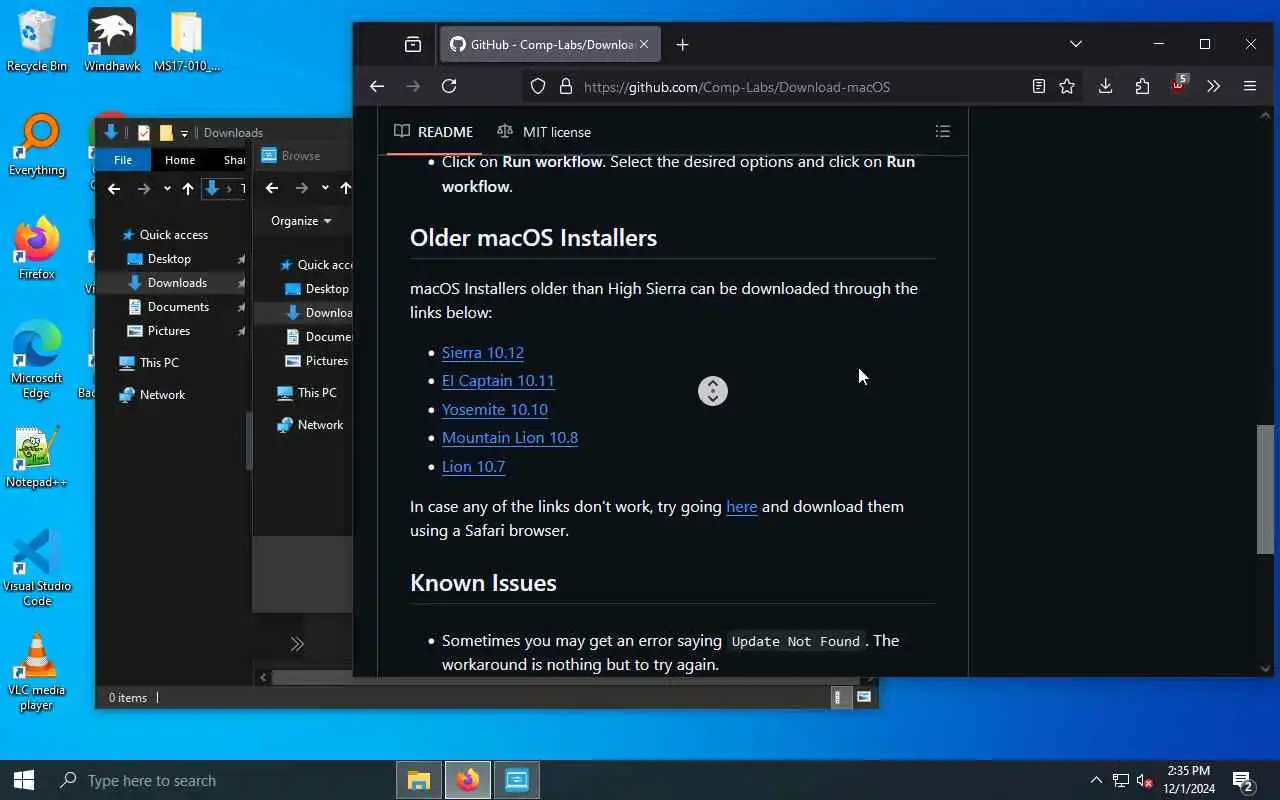The width and height of the screenshot is (1280, 800).
Task: Click the Windows taskbar search box
Action: tap(224, 780)
